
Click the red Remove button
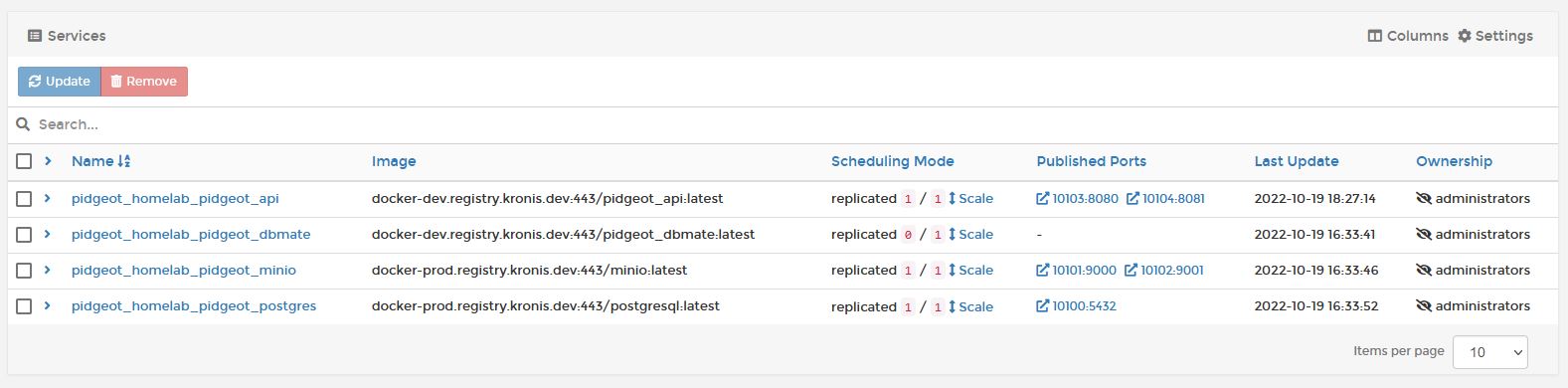point(144,82)
